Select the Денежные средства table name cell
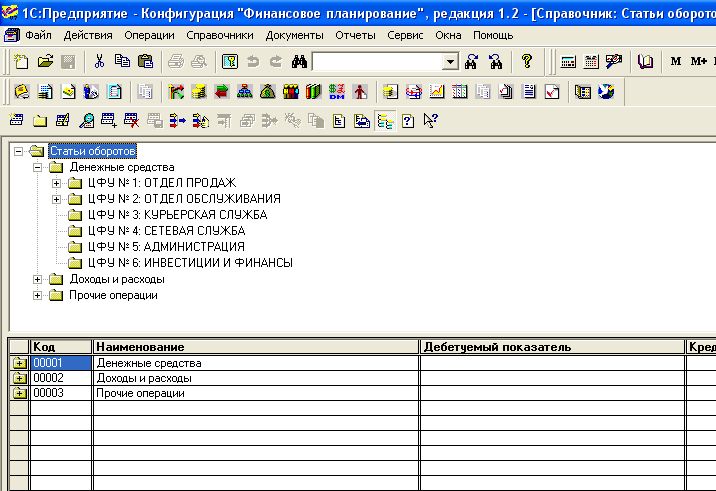Viewport: 716px width, 491px height. coord(256,363)
